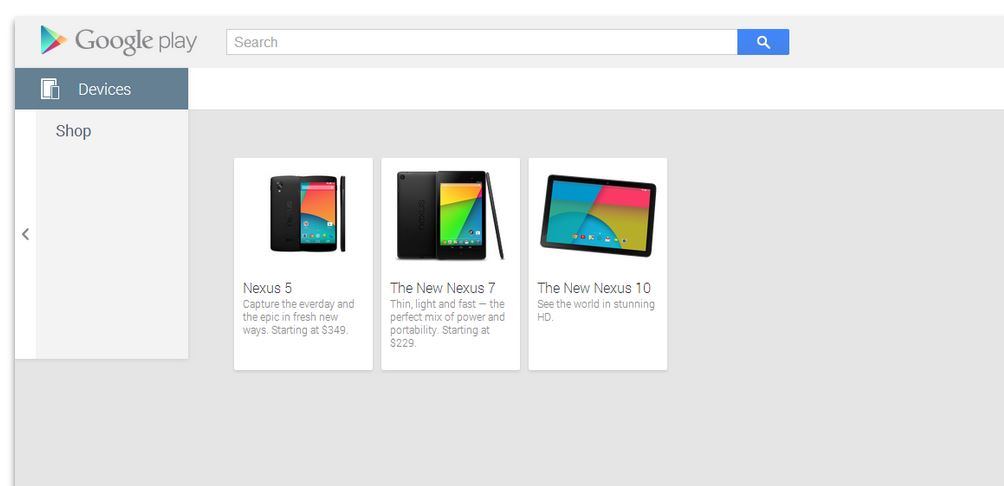Click 'Capture the everday and the epic' description
The image size is (1004, 486).
(x=298, y=318)
